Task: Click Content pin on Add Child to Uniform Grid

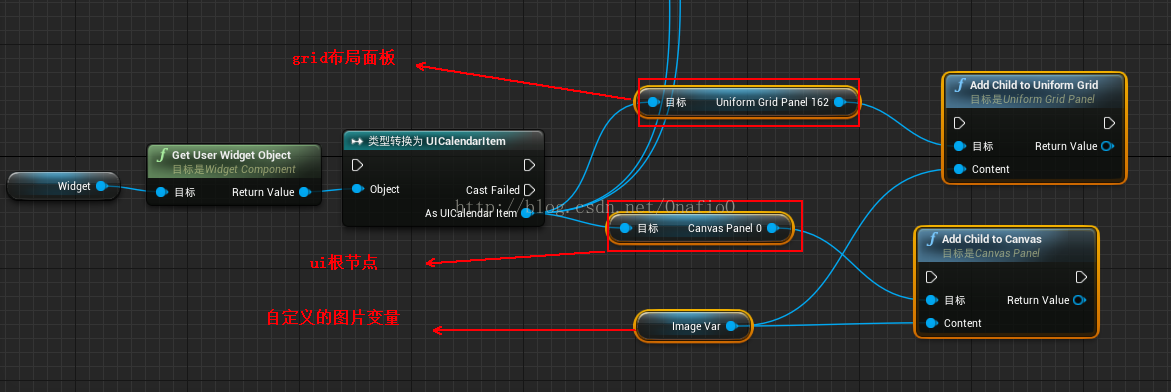Action: point(960,169)
